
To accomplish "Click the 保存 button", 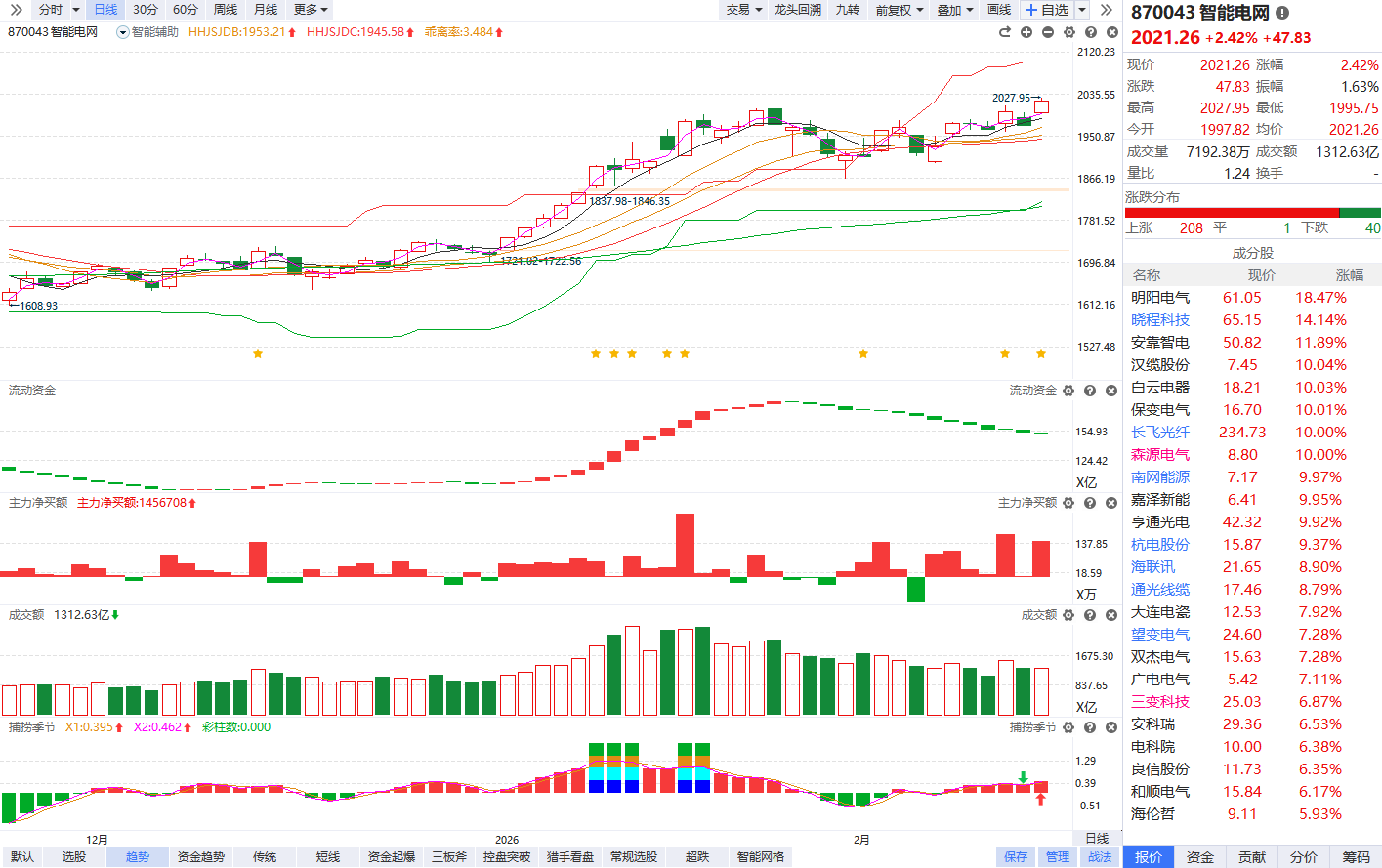I will point(1016,857).
